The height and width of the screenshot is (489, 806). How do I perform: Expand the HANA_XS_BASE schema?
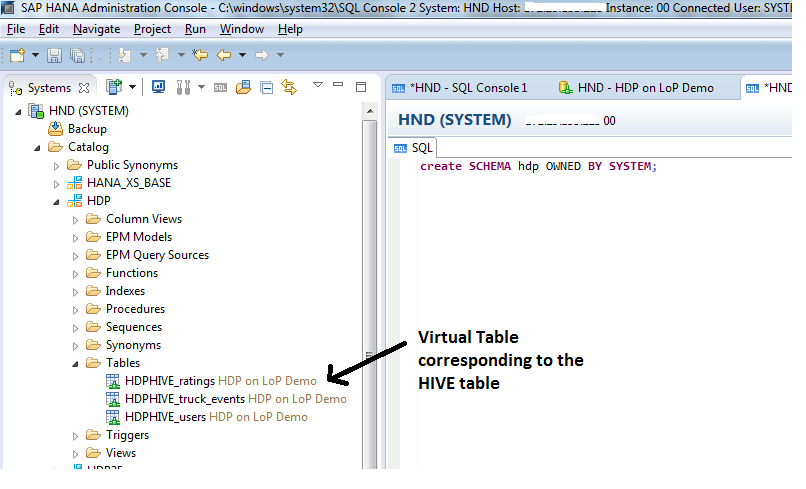56,183
